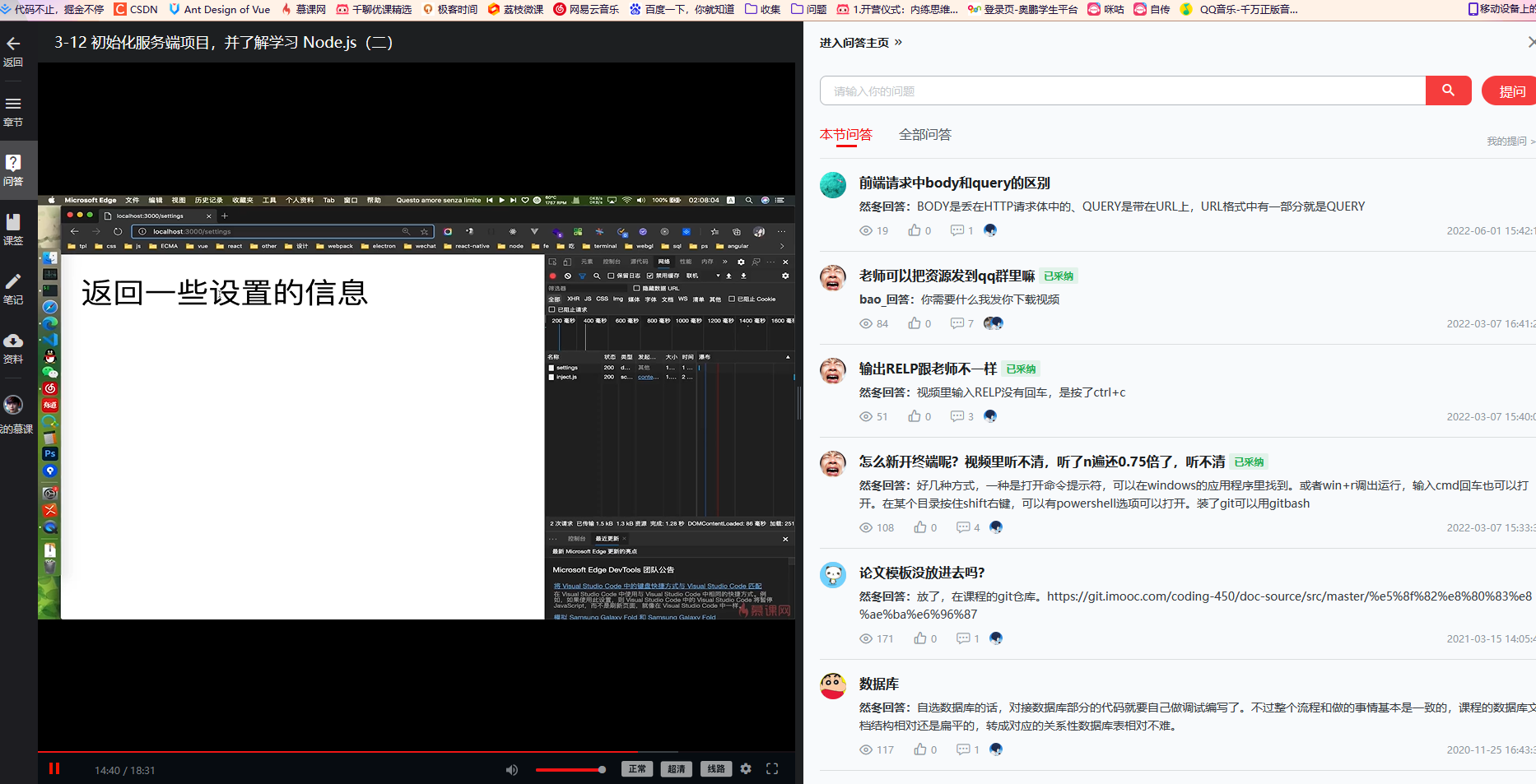
Task: Open the CSDN bookmark
Action: point(136,9)
